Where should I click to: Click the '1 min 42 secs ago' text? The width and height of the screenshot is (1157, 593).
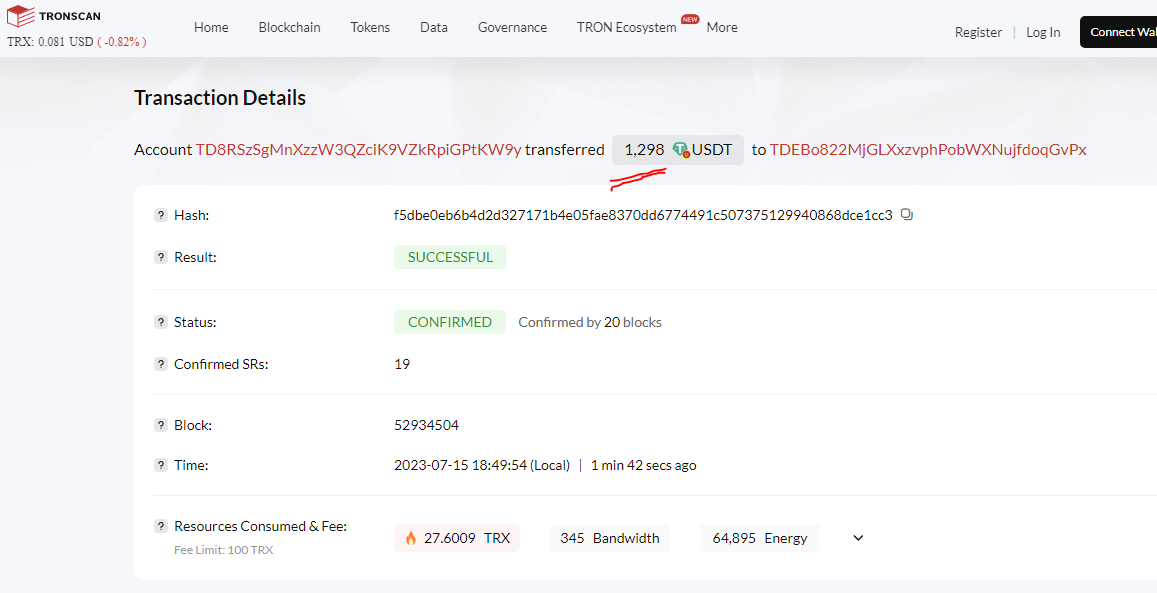[x=644, y=465]
